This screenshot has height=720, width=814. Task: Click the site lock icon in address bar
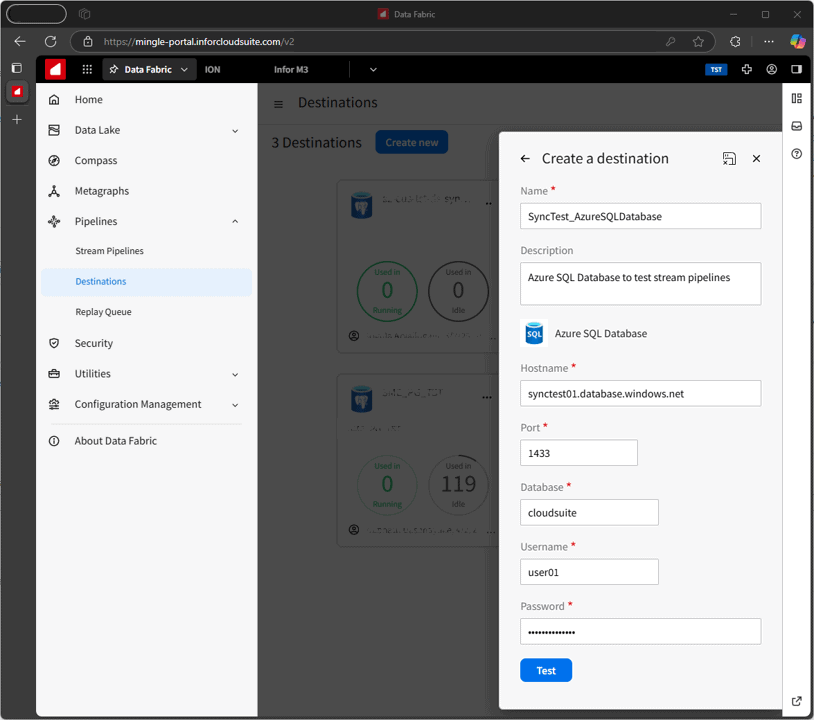(88, 42)
